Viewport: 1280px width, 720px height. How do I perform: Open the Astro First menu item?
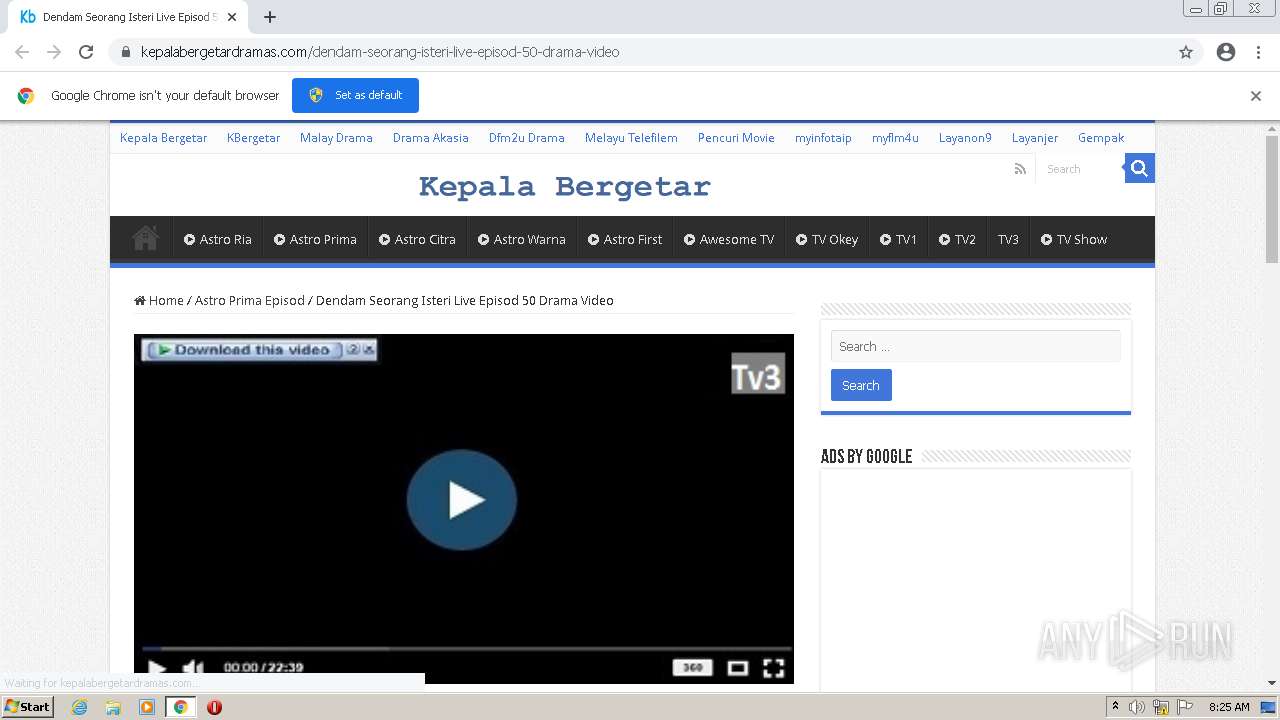[x=625, y=239]
